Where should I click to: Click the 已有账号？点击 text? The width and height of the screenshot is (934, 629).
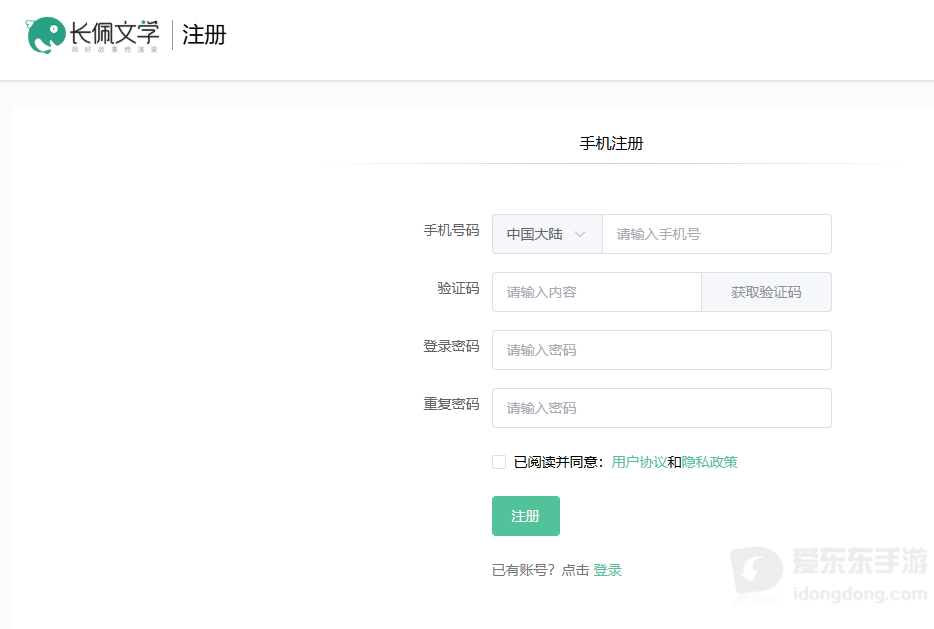540,570
